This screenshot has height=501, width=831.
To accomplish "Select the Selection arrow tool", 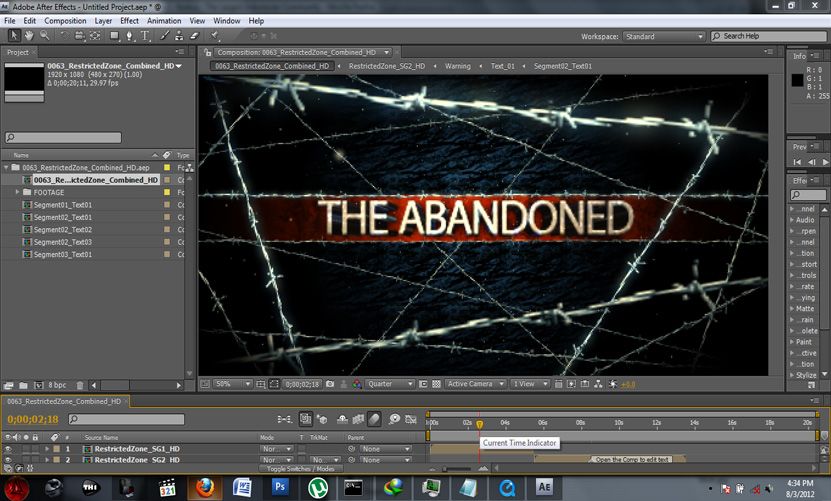I will pos(14,36).
